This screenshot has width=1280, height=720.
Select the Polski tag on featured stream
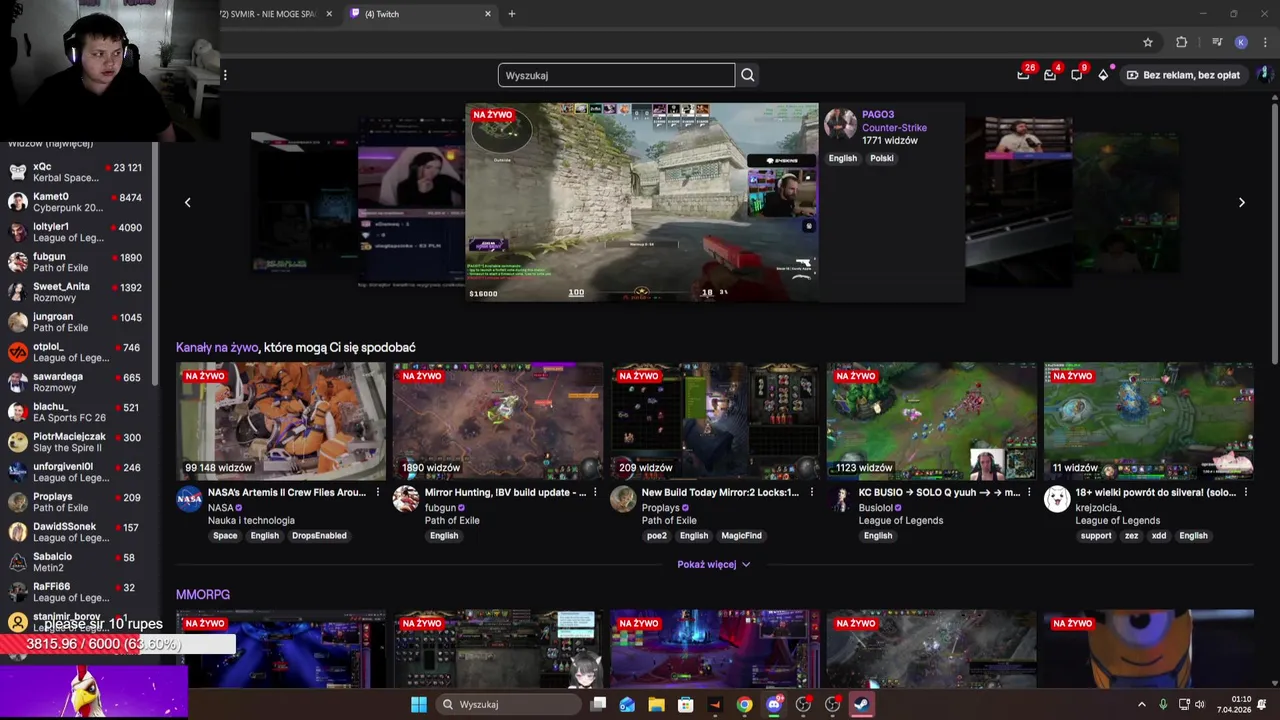[881, 158]
